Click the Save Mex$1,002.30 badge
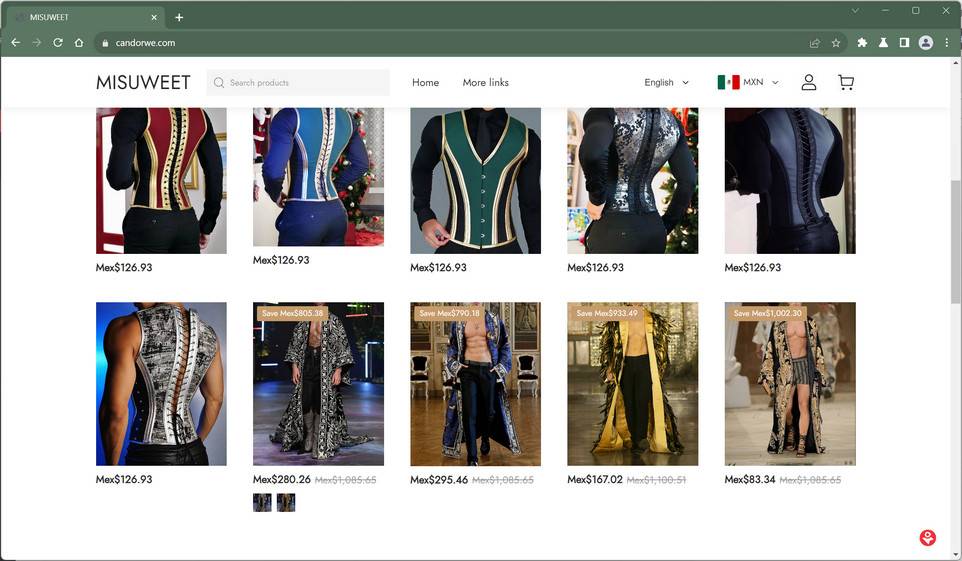The width and height of the screenshot is (962, 561). point(768,313)
